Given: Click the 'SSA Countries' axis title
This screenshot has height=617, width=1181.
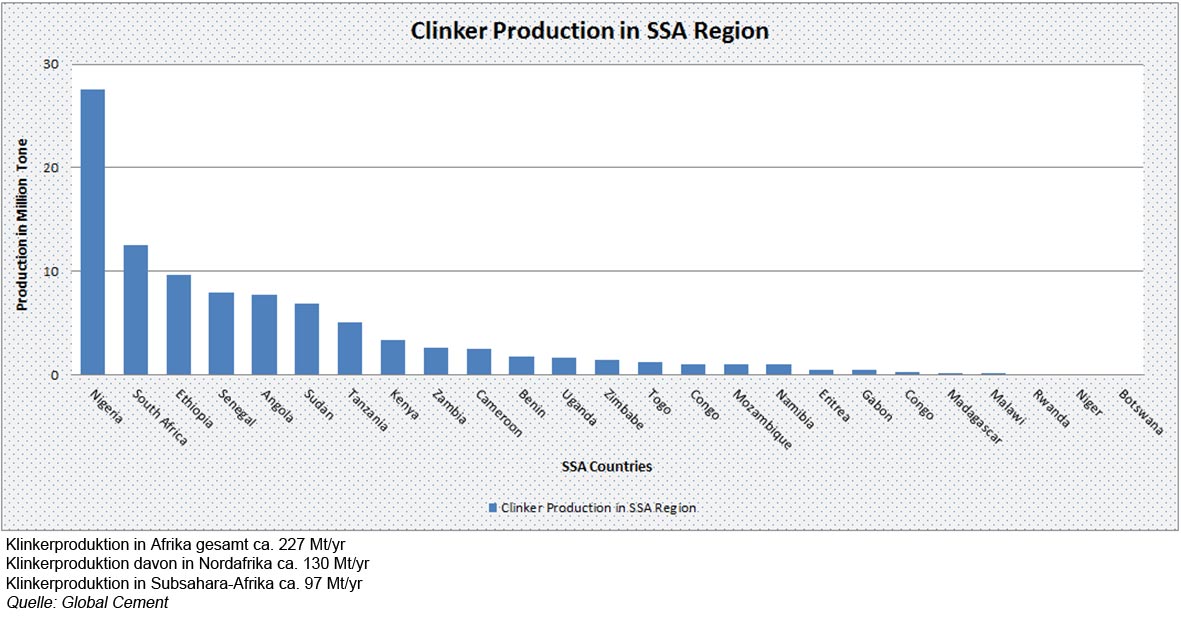Looking at the screenshot, I should (608, 466).
